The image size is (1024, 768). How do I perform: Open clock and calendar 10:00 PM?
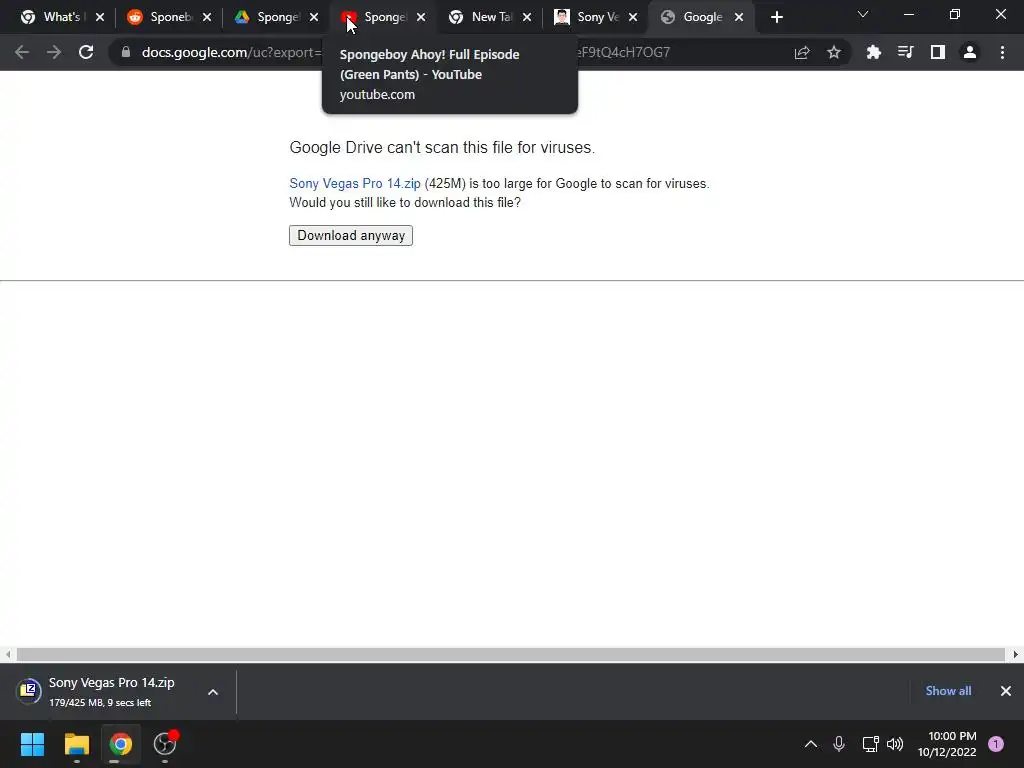click(947, 744)
